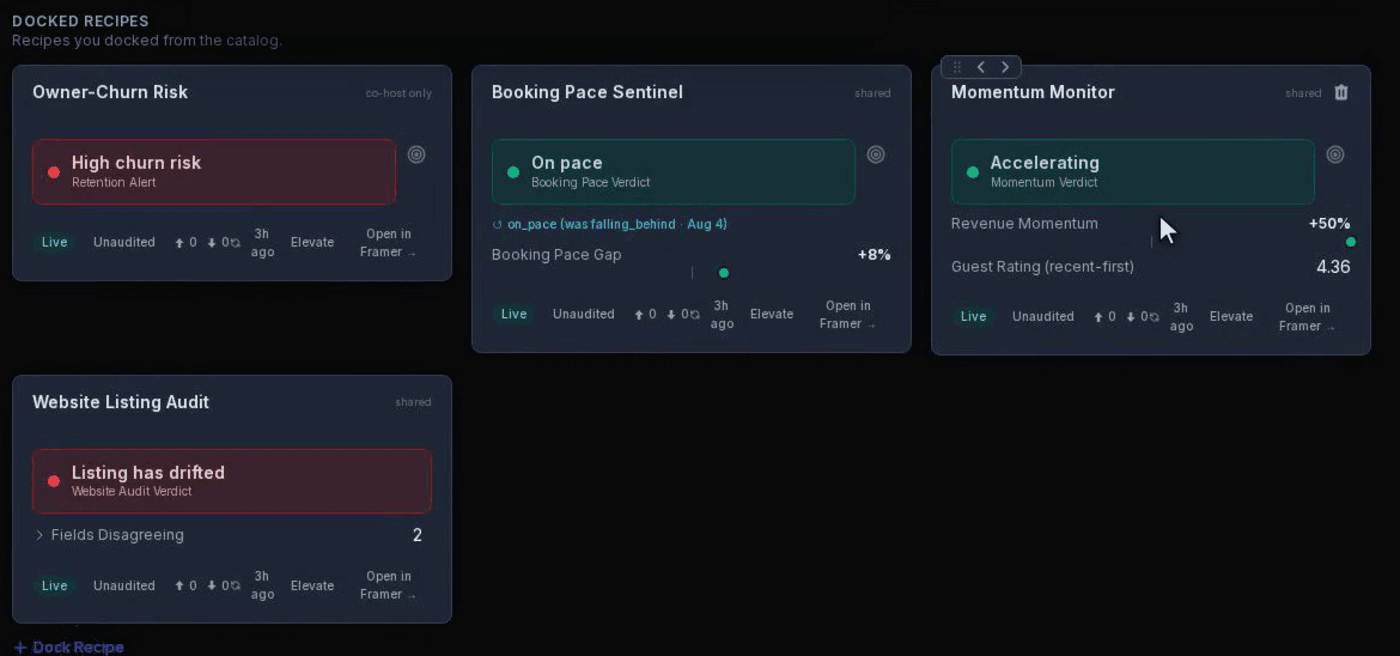Screen dimensions: 1400x656
Task: Toggle Live badge on Website Listing Audit
Action: click(x=54, y=585)
